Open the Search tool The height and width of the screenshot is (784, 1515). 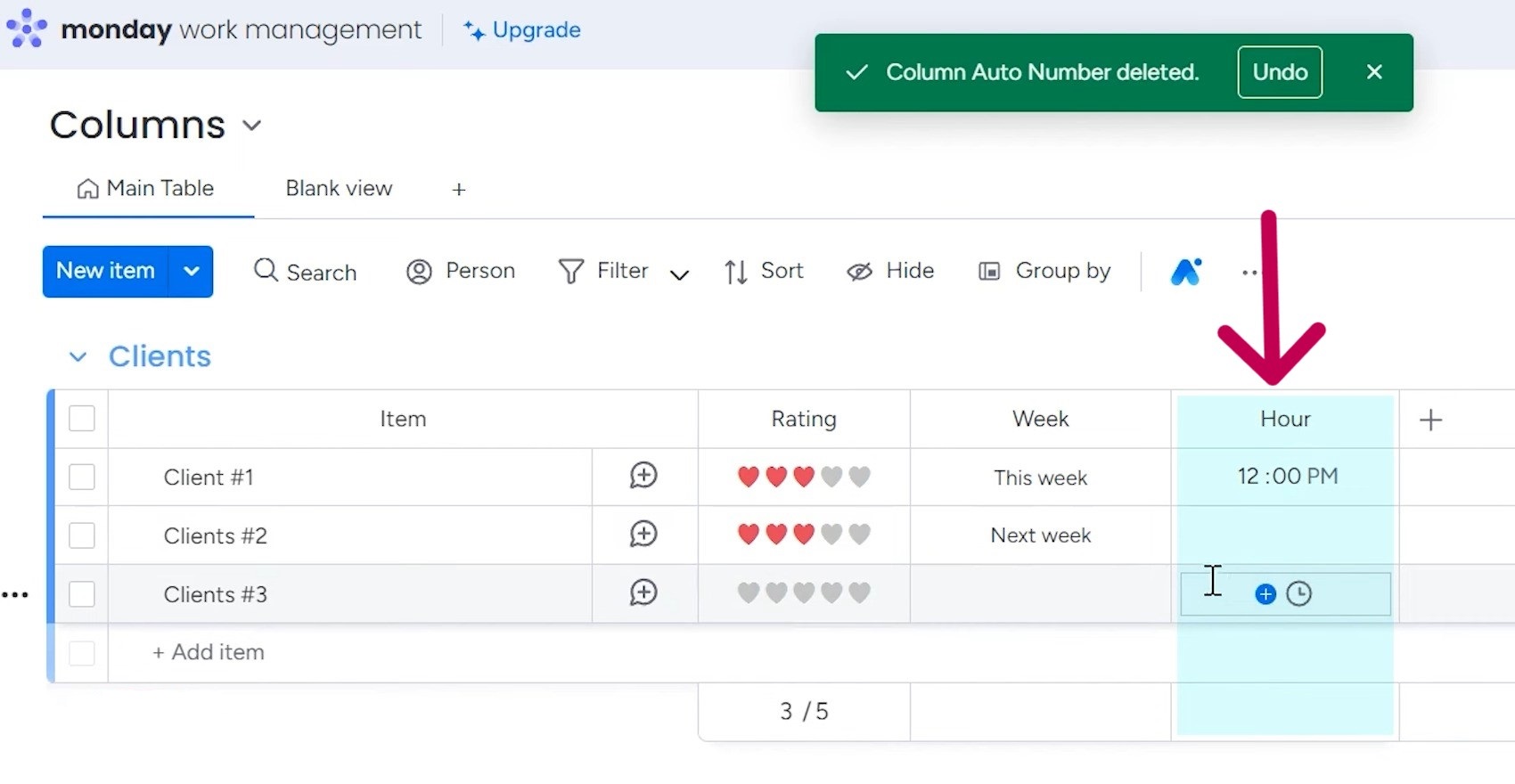tap(306, 271)
